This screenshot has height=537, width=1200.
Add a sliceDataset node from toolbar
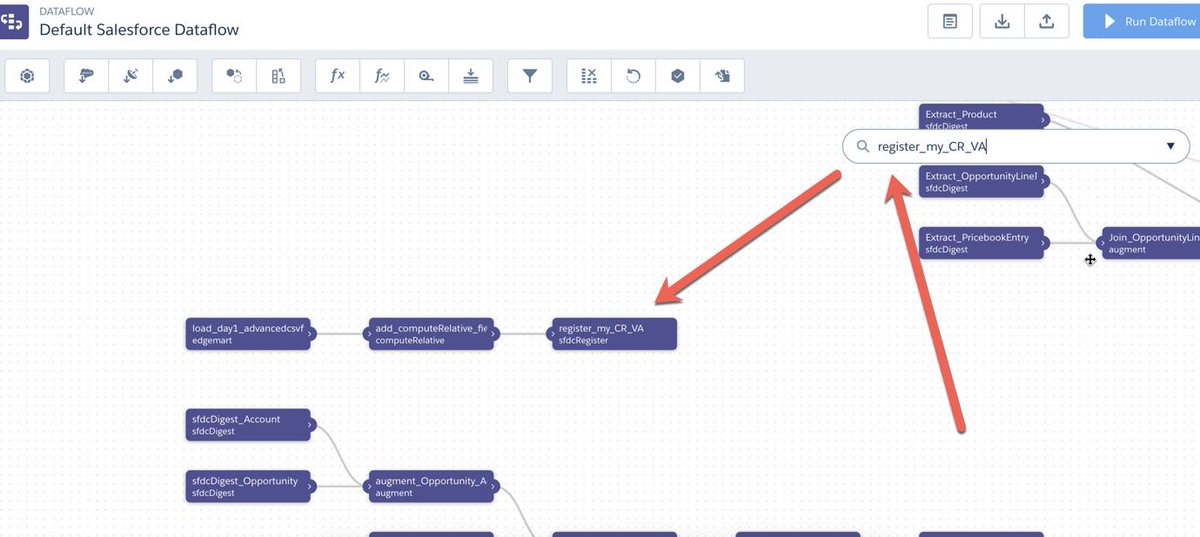[x=589, y=76]
